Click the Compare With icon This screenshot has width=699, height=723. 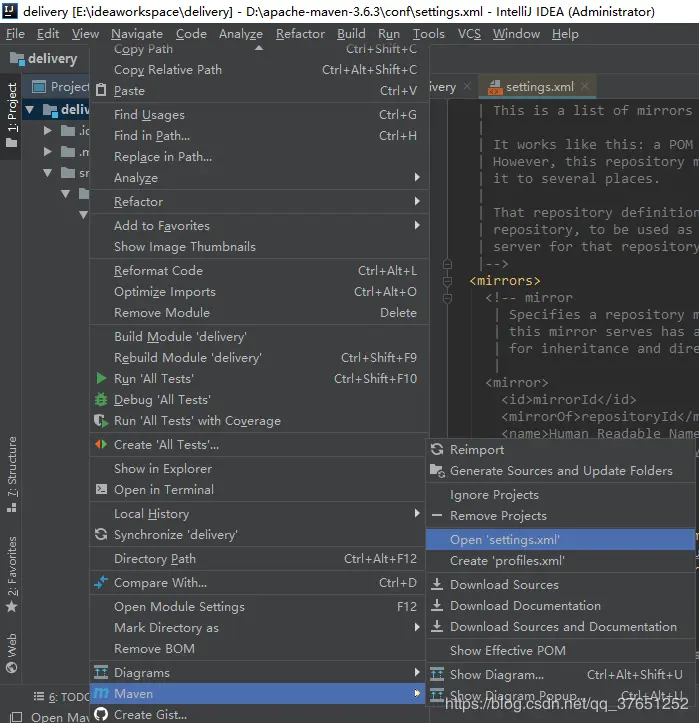click(101, 583)
